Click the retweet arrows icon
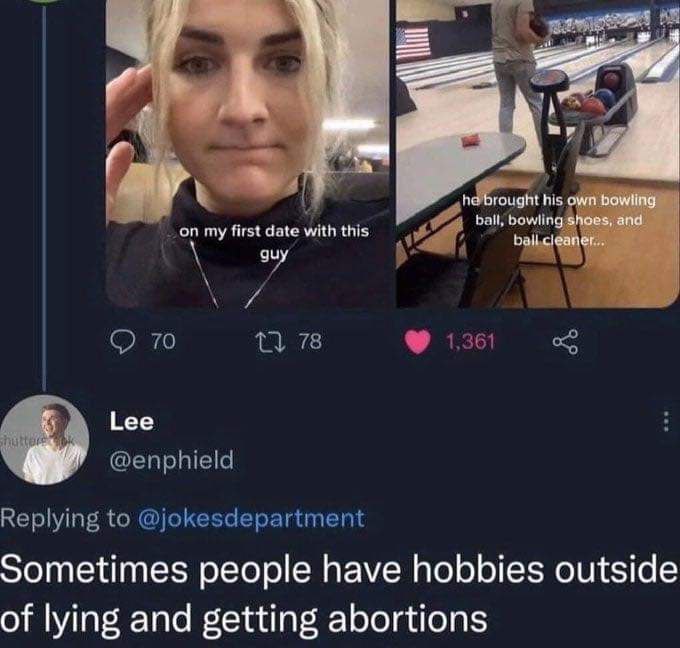 [271, 342]
